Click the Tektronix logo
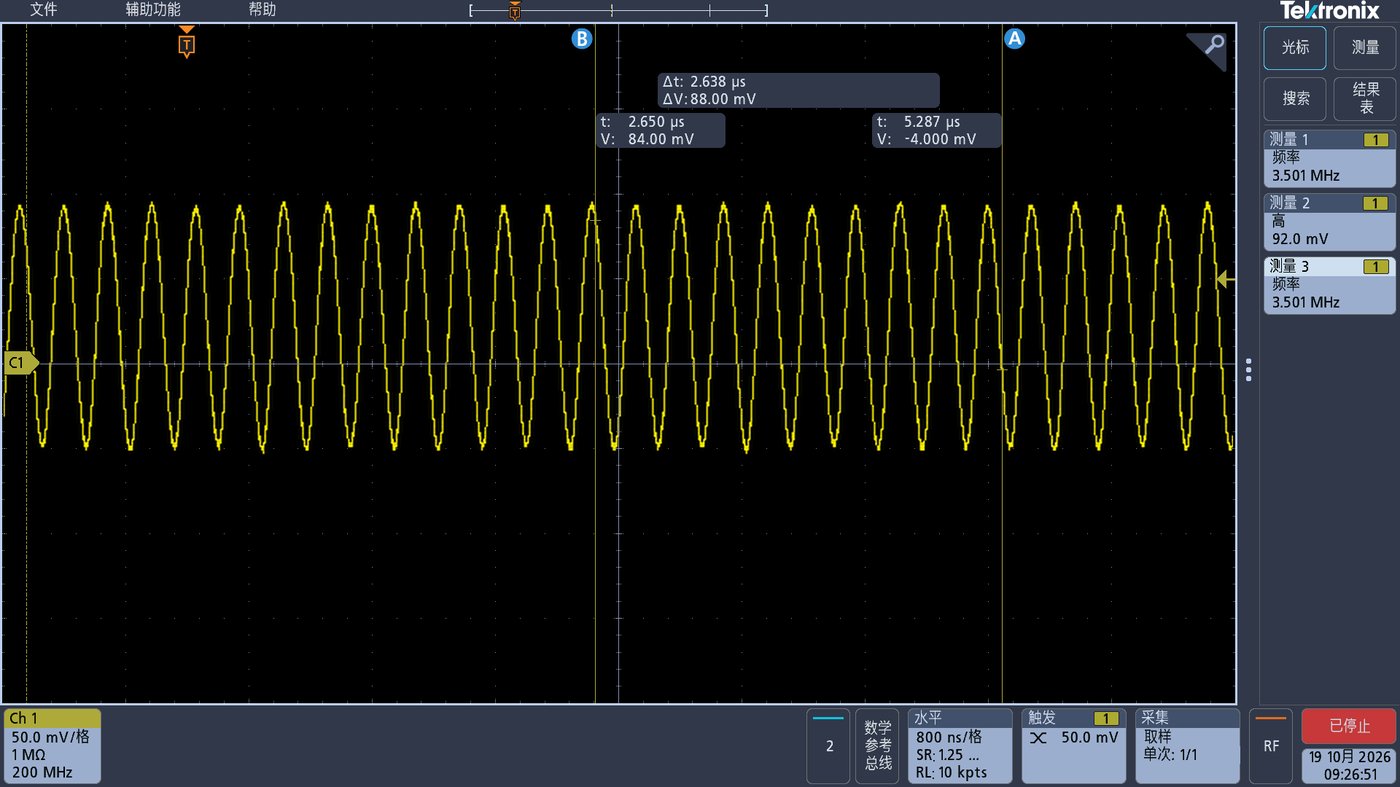The height and width of the screenshot is (787, 1400). pyautogui.click(x=1329, y=10)
